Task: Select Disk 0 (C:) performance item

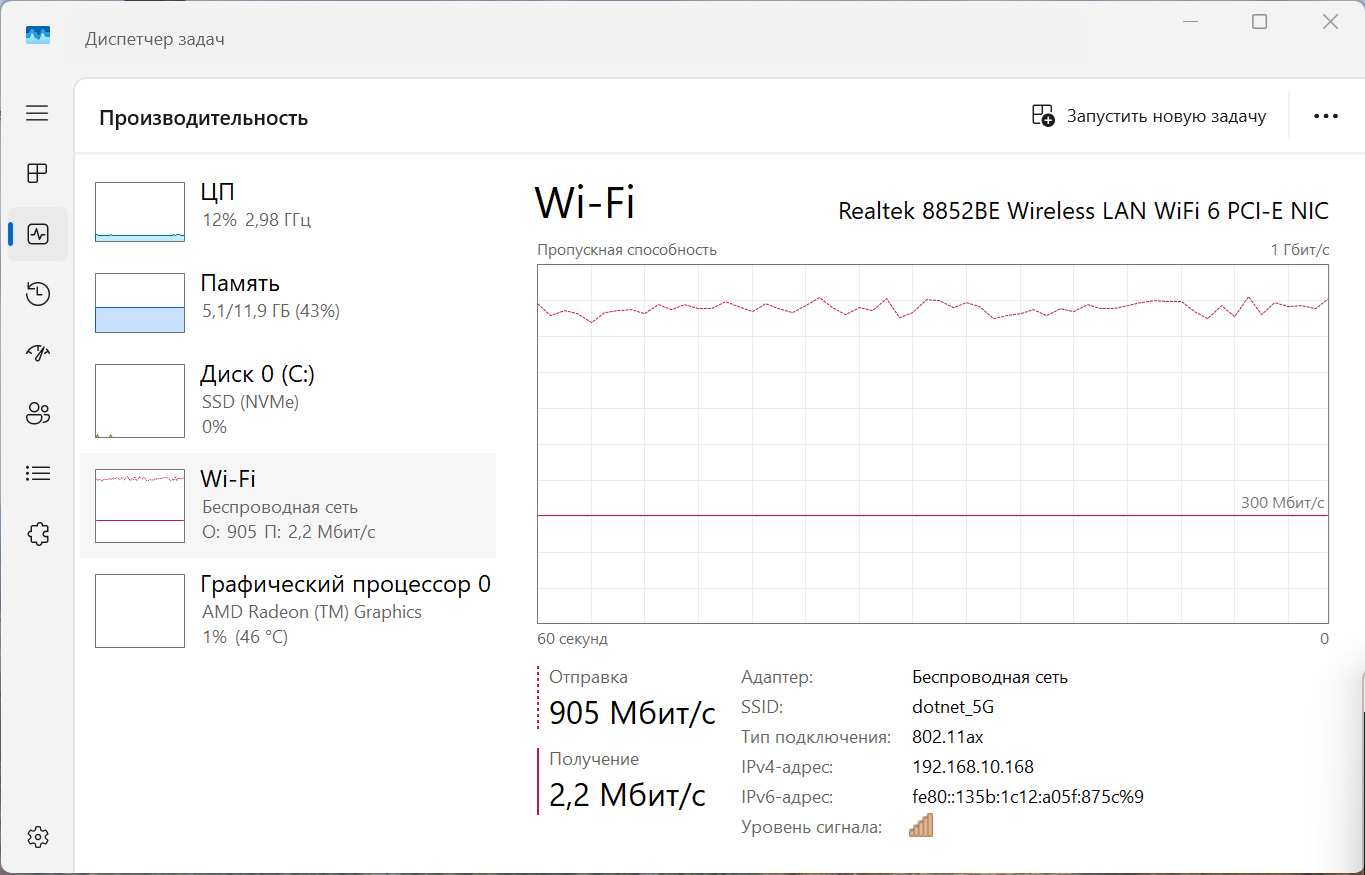Action: point(287,399)
